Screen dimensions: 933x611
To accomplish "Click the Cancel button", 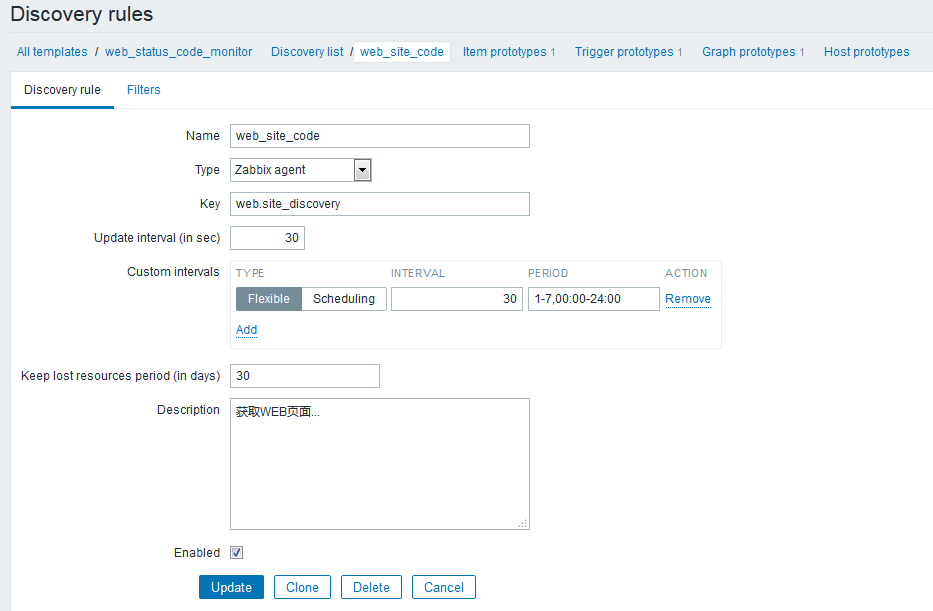I will point(444,587).
